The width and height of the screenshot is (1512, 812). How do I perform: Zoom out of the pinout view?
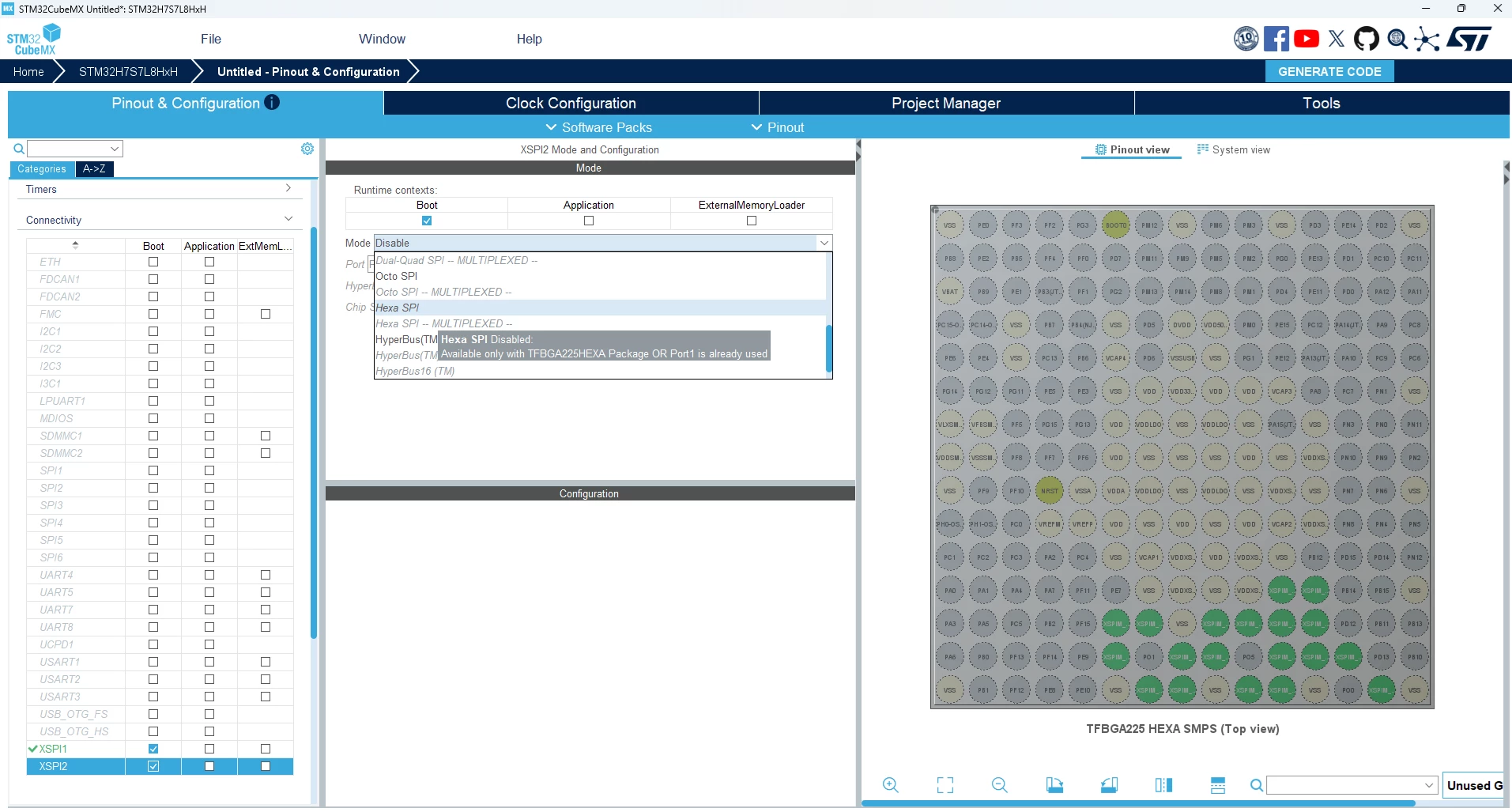pos(1000,785)
